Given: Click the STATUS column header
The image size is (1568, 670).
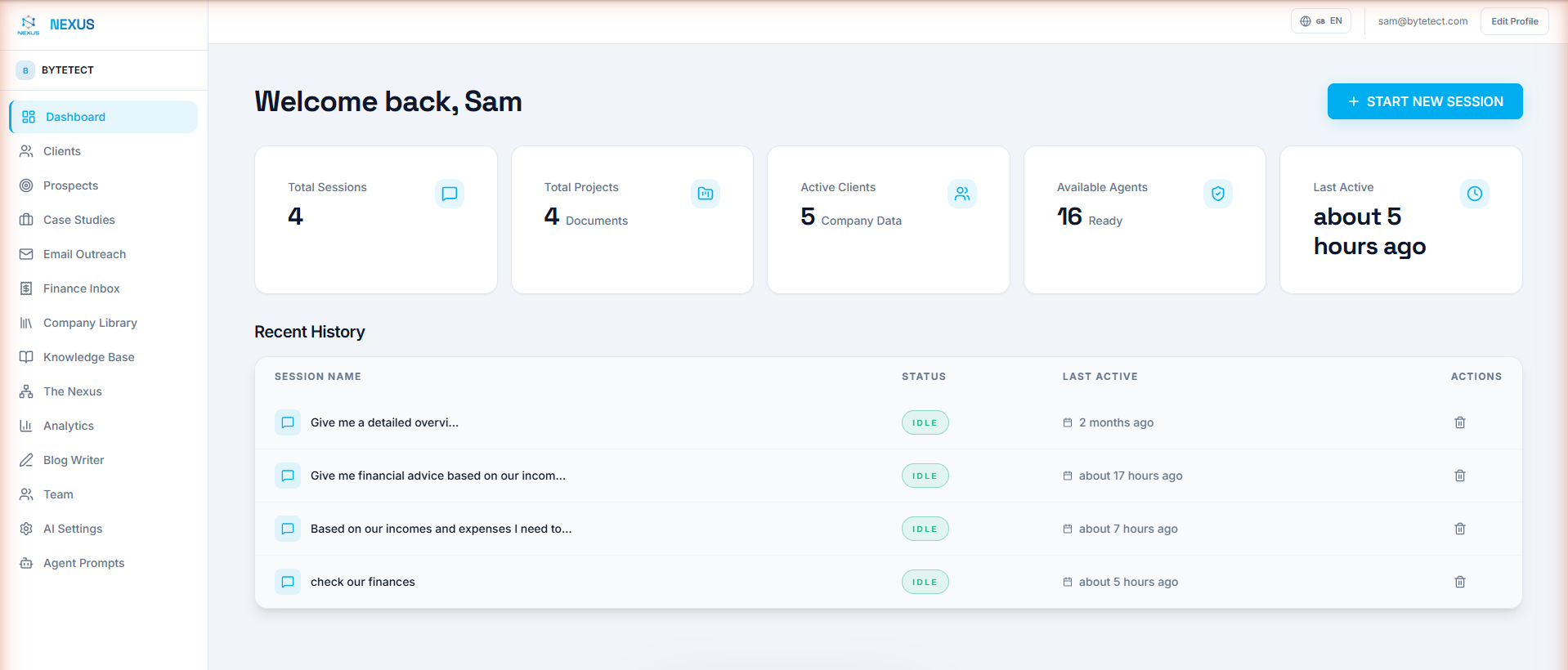Looking at the screenshot, I should [x=924, y=377].
